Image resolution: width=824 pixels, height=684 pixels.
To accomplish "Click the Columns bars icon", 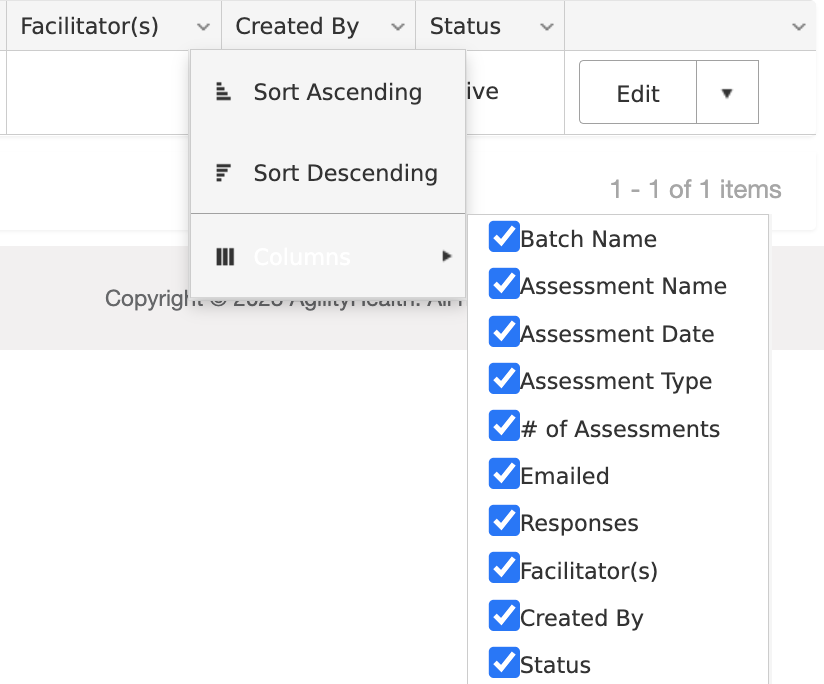I will click(x=225, y=257).
